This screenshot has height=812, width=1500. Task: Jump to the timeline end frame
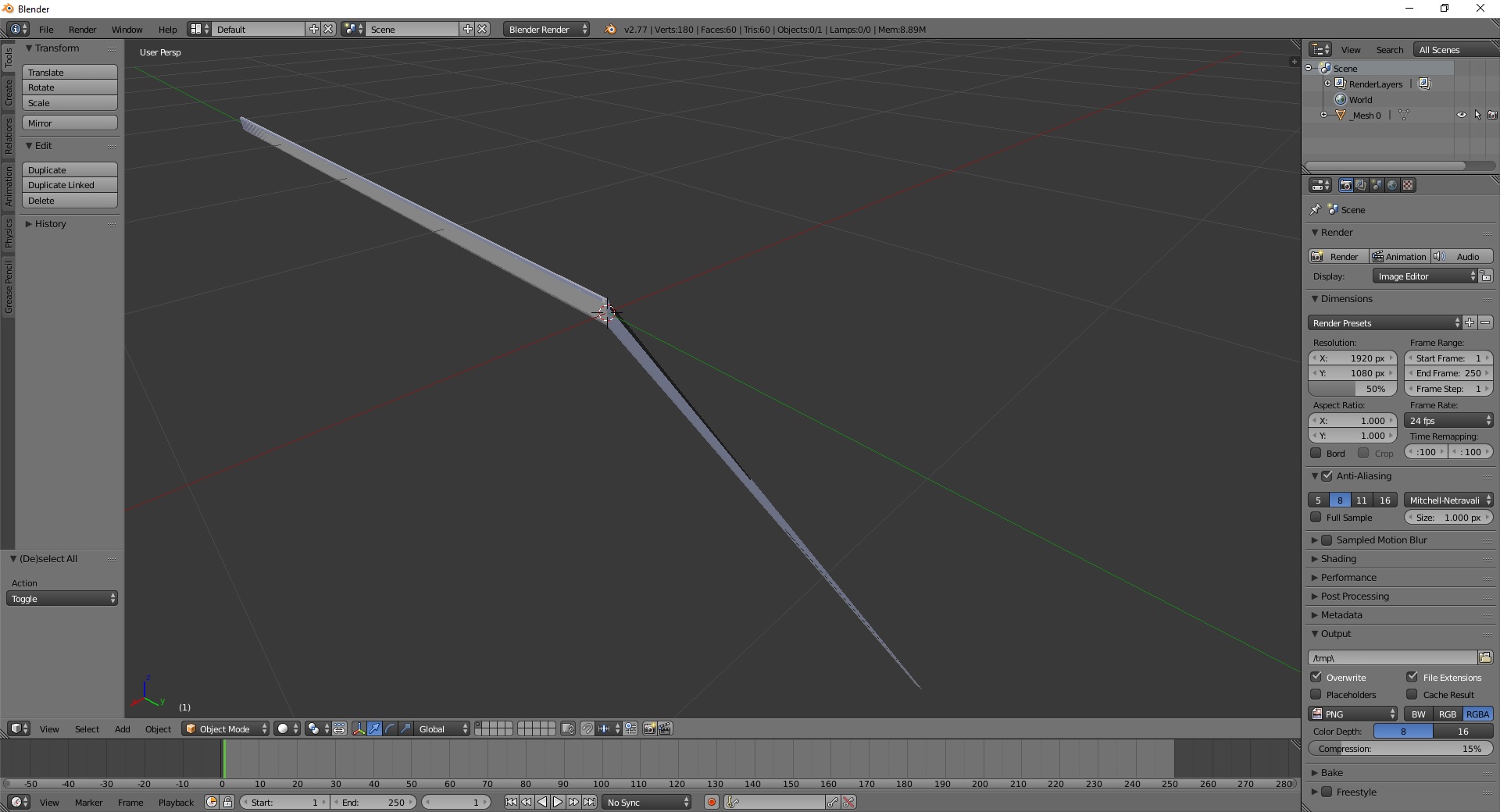pyautogui.click(x=590, y=802)
